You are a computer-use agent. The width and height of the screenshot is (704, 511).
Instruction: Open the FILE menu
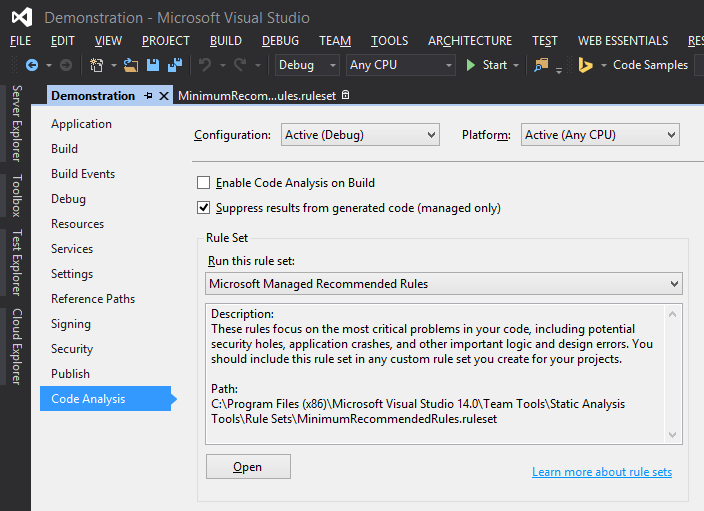click(x=20, y=41)
